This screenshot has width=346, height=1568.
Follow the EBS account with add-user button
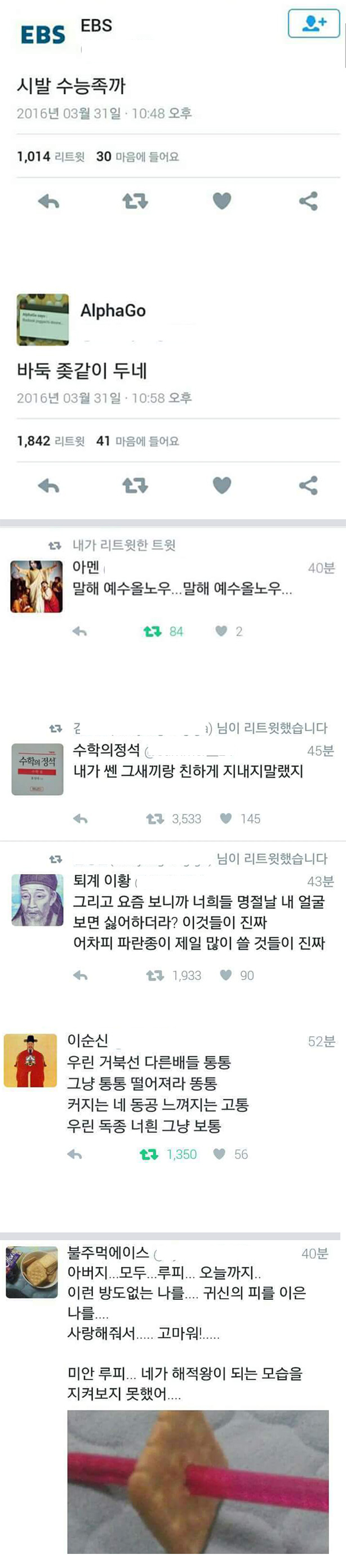coord(313,24)
